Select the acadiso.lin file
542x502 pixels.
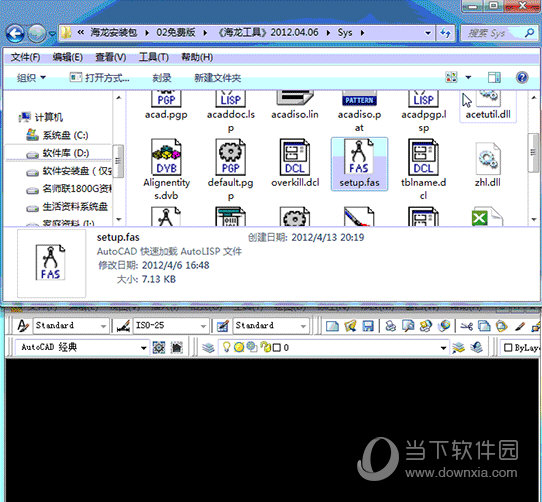point(295,105)
